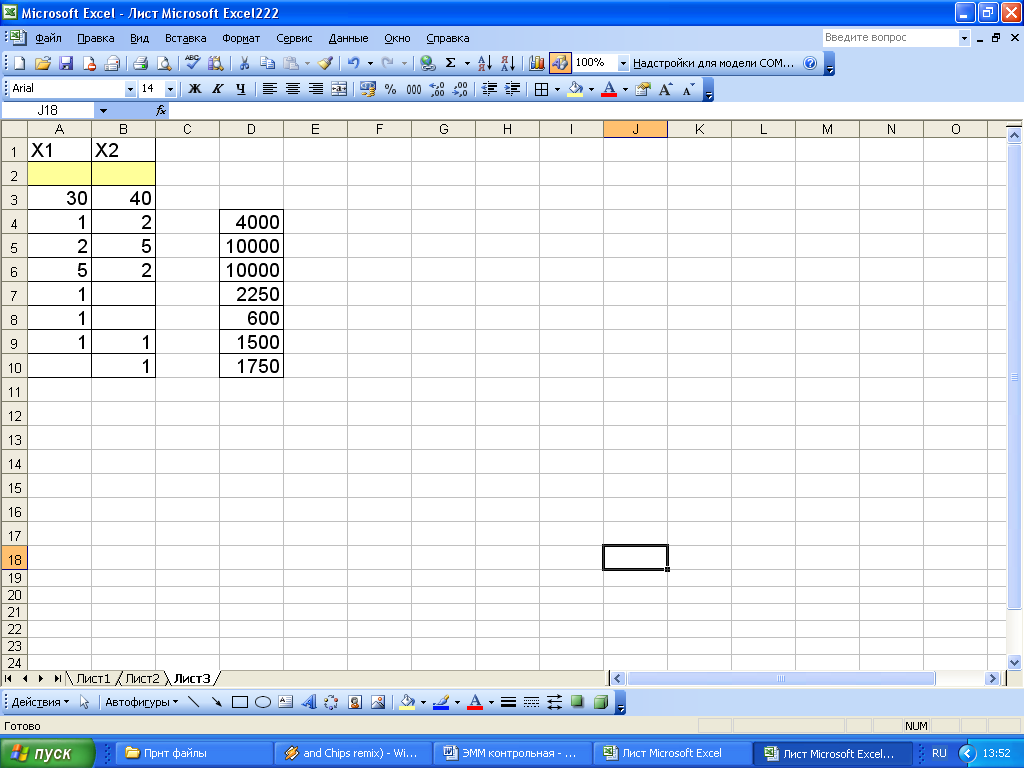Open the Формат menu
Screen dimensions: 1024x768
[241, 38]
